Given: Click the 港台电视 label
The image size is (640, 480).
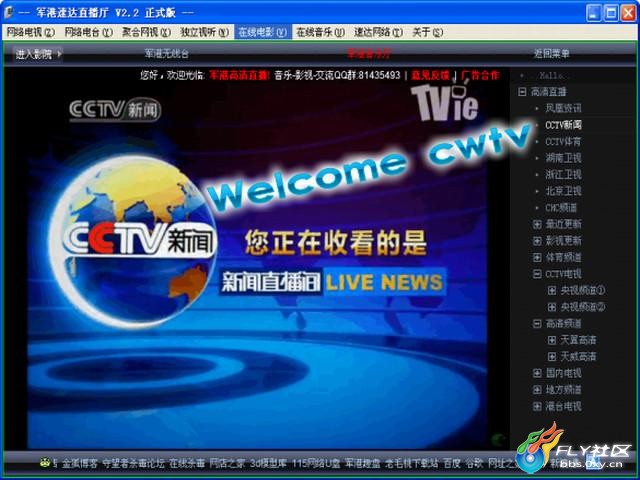Looking at the screenshot, I should (563, 407).
